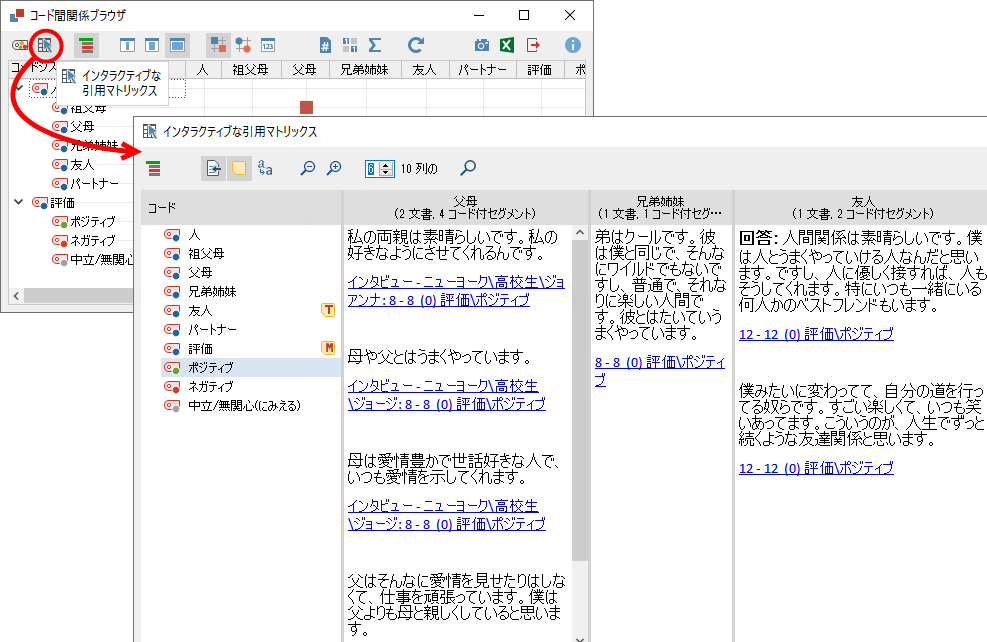The width and height of the screenshot is (987, 642).
Task: Take a snapshot with the camera icon
Action: 482,45
